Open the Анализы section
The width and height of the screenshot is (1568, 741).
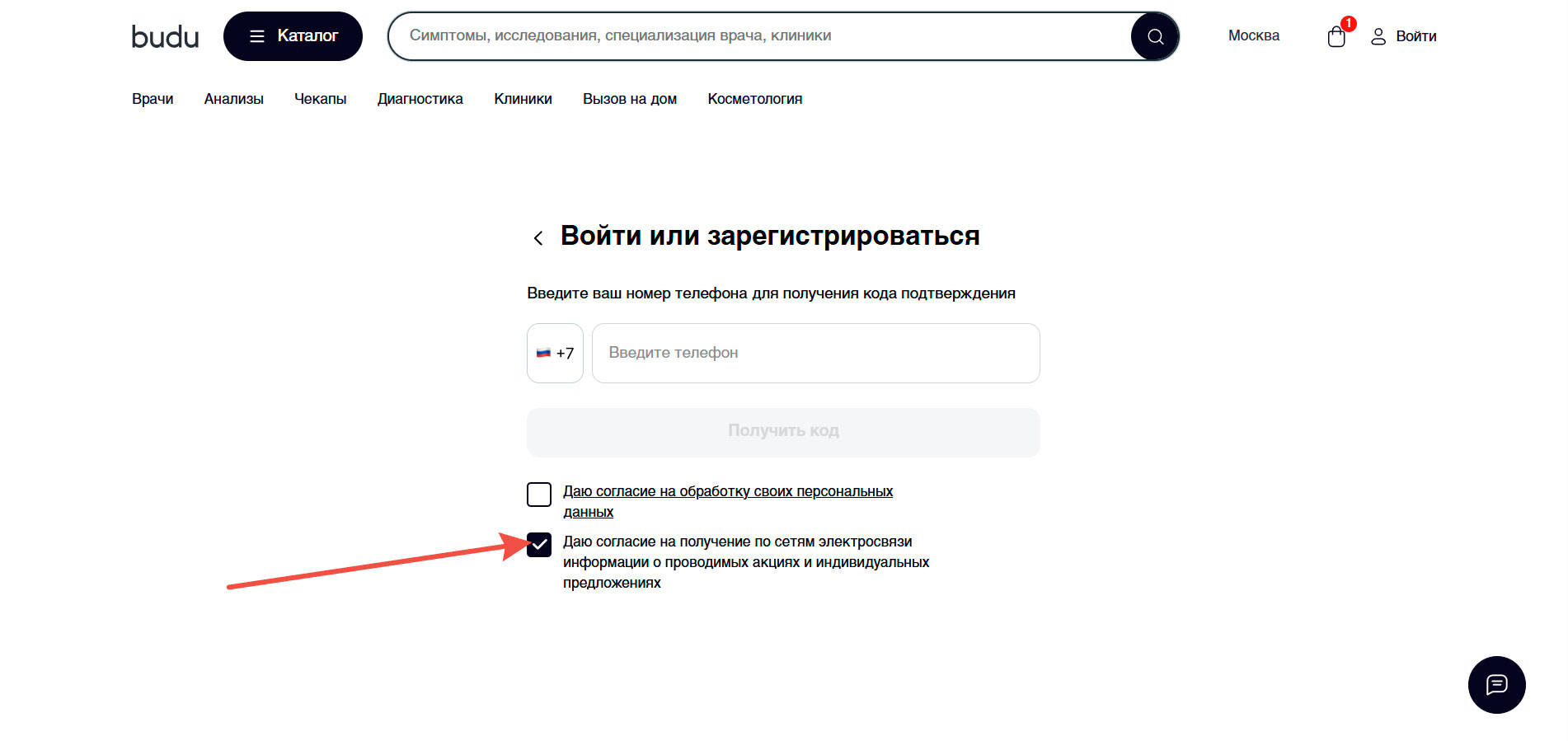click(234, 99)
